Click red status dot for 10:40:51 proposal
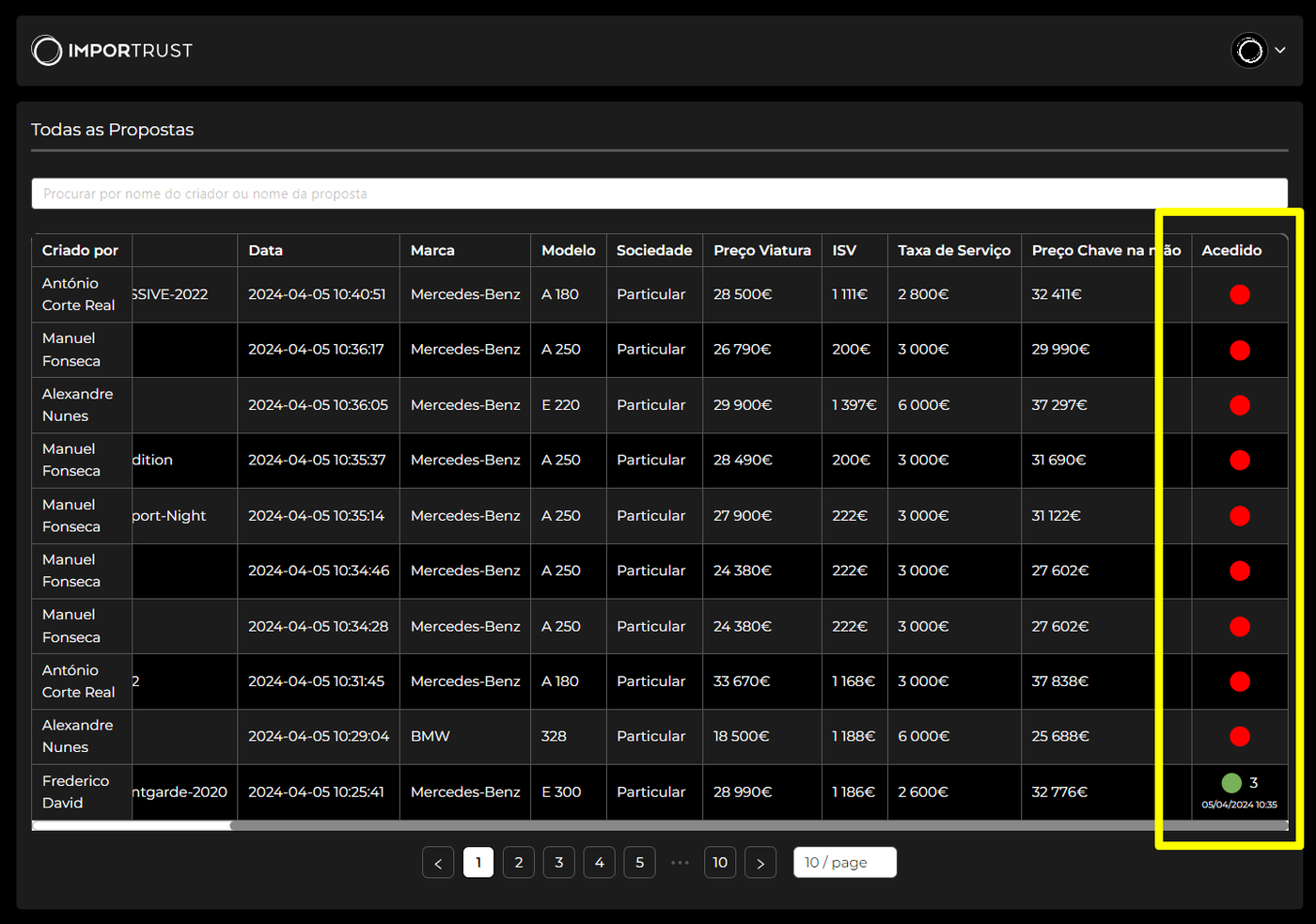1316x924 pixels. tap(1239, 295)
